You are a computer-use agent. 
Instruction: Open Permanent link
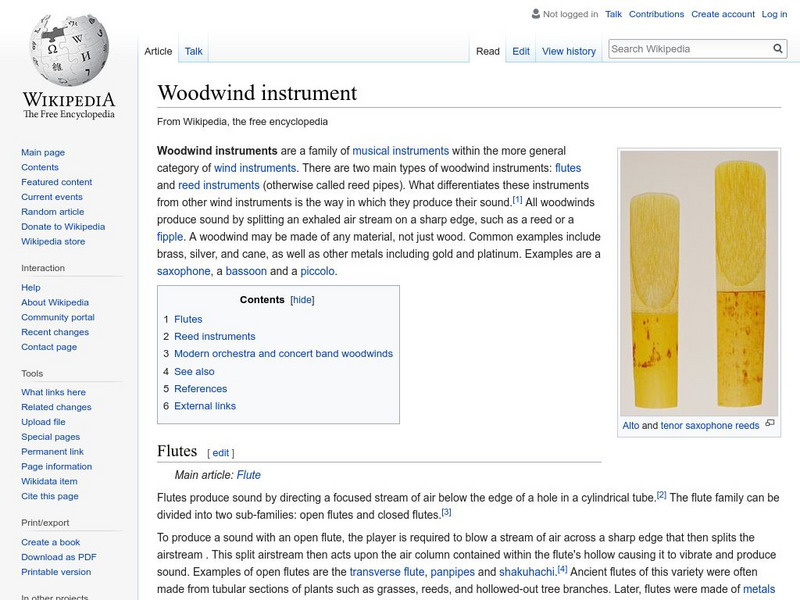point(53,452)
